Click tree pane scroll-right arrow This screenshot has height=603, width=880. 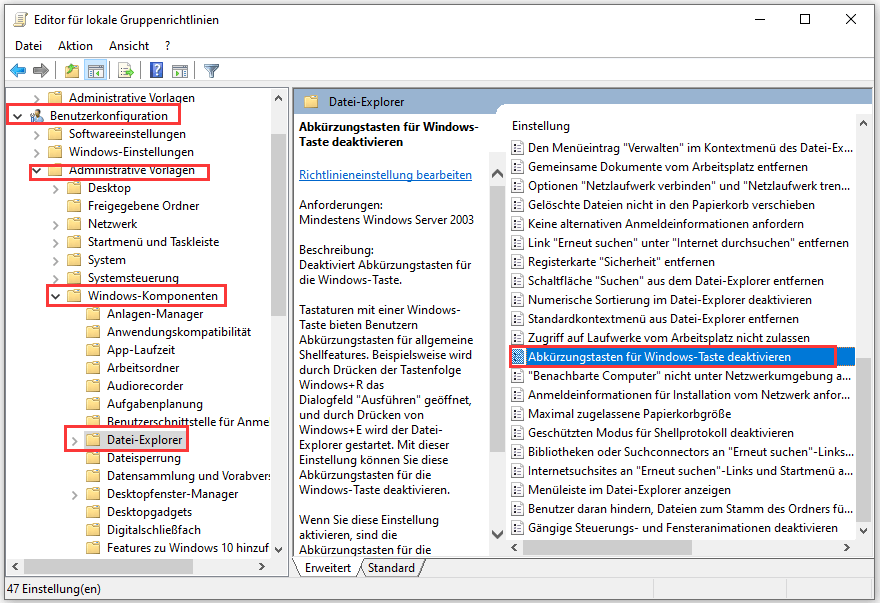pyautogui.click(x=262, y=567)
